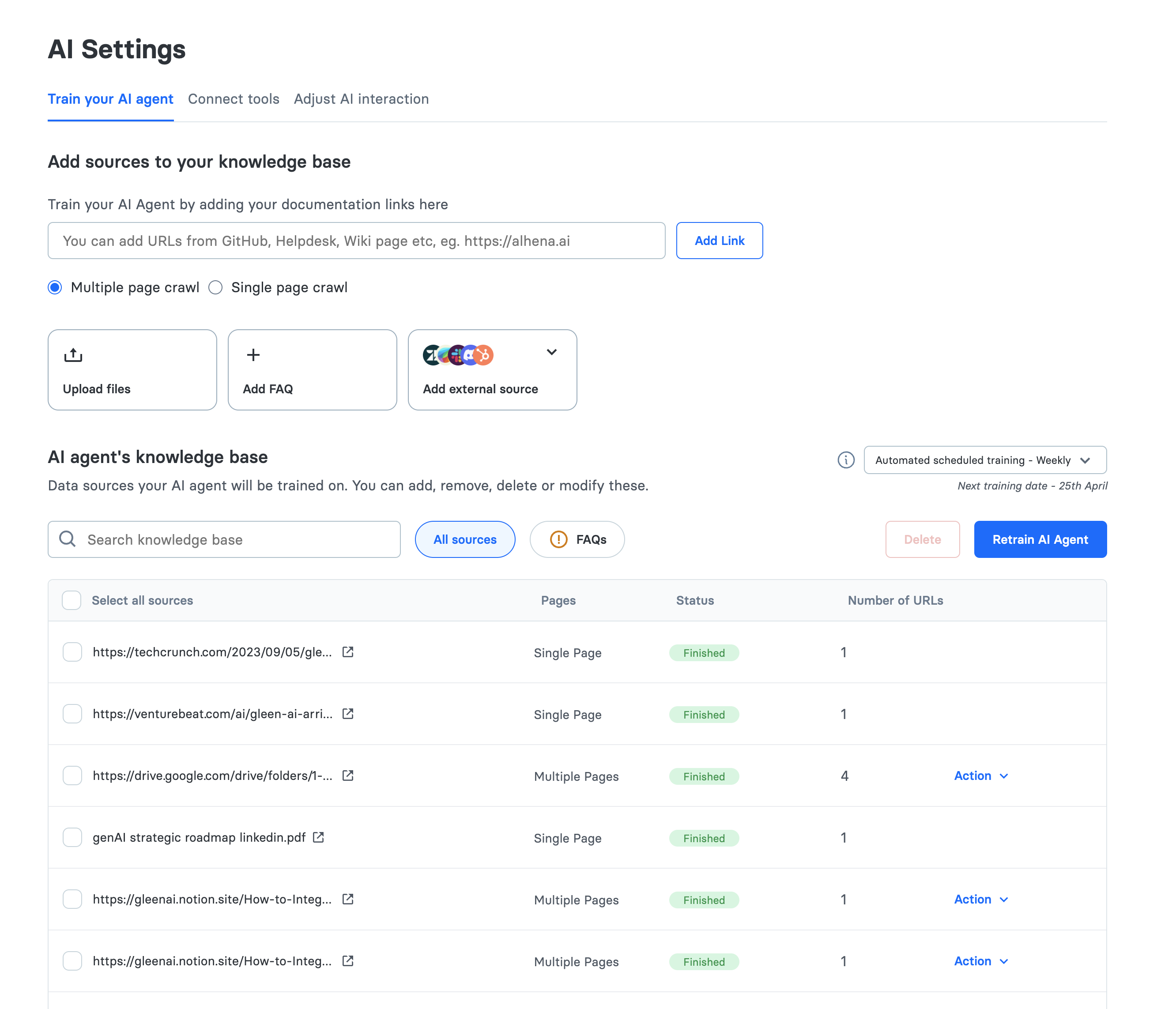Screen dimensions: 1176x1009
Task: Open the Adjust AI interaction tab
Action: 361,99
